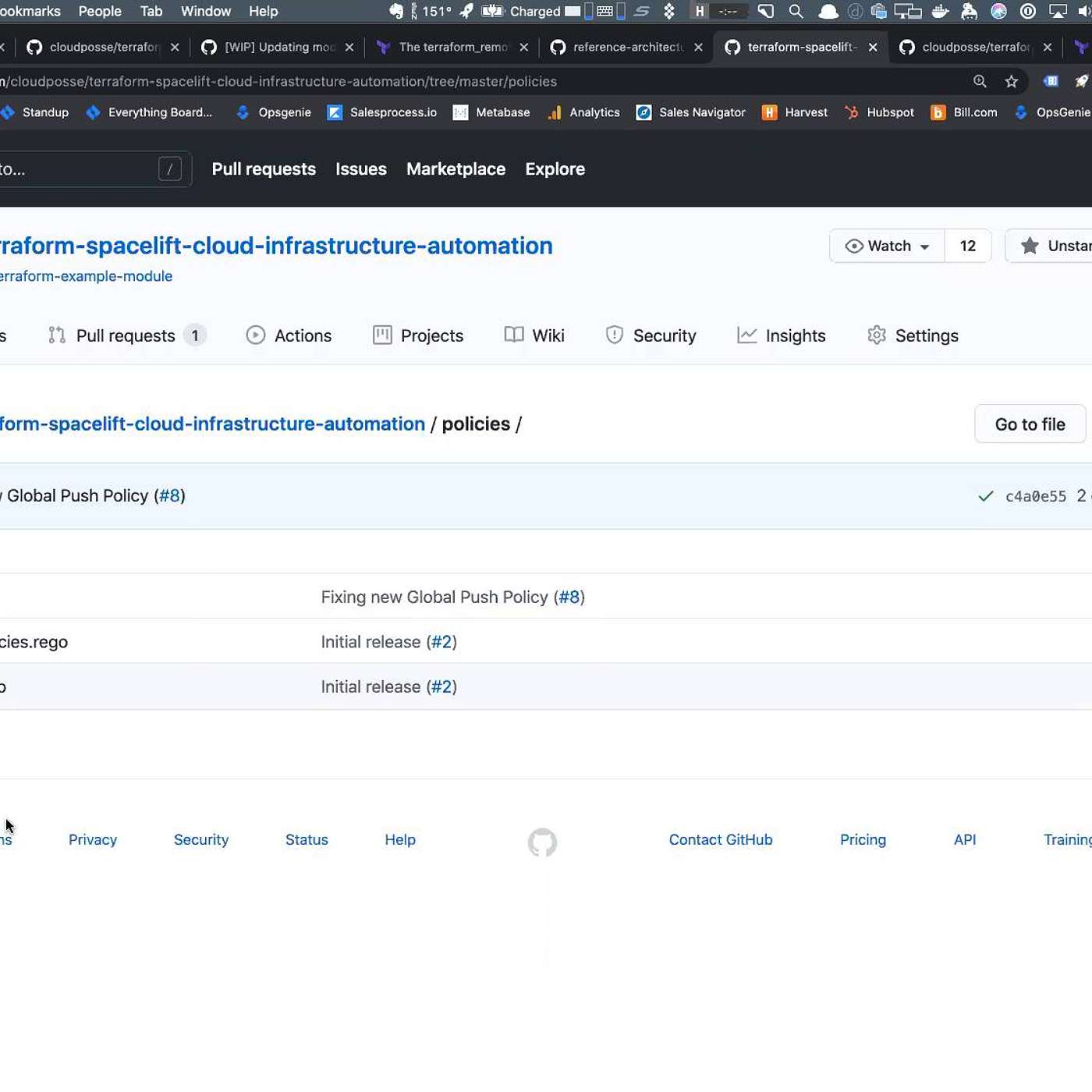Open the Salesprocess.io bookmark
1092x1092 pixels.
pyautogui.click(x=382, y=112)
